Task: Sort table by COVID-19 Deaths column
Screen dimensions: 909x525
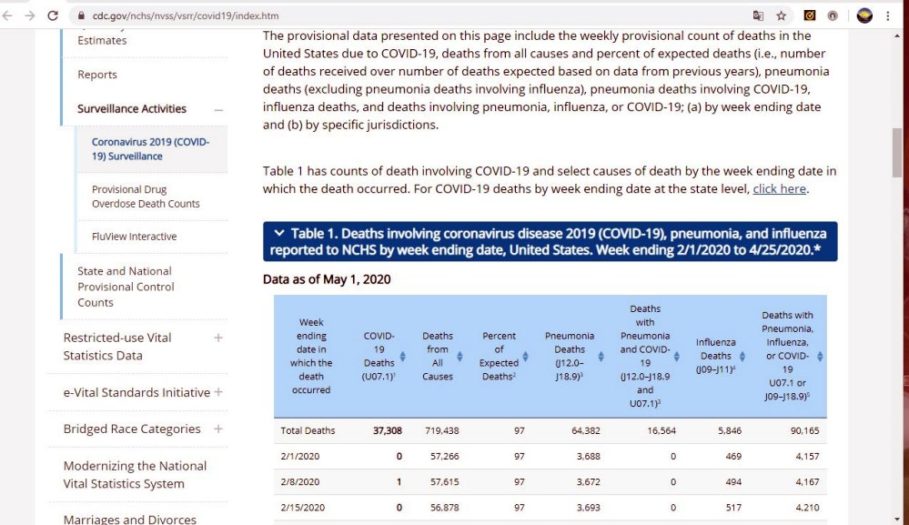Action: 402,356
